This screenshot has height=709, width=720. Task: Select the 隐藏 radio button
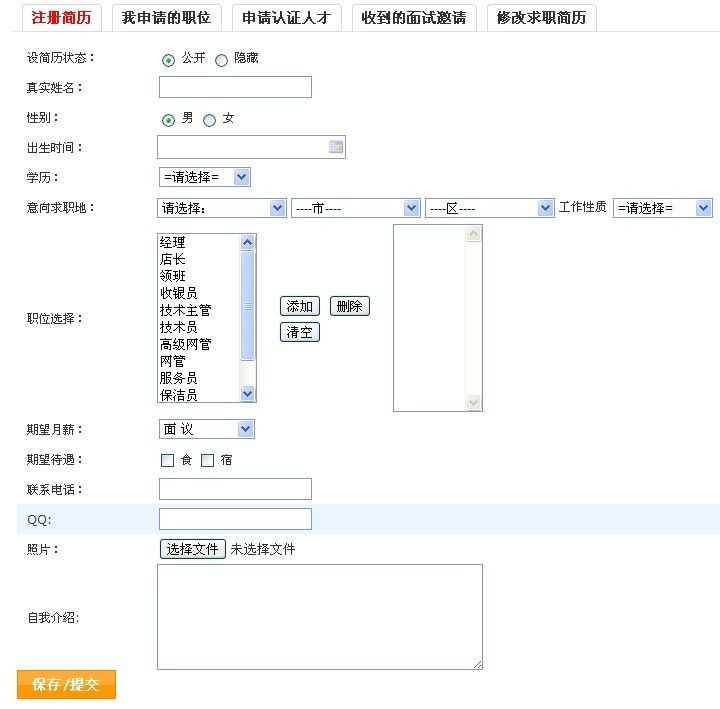[221, 60]
